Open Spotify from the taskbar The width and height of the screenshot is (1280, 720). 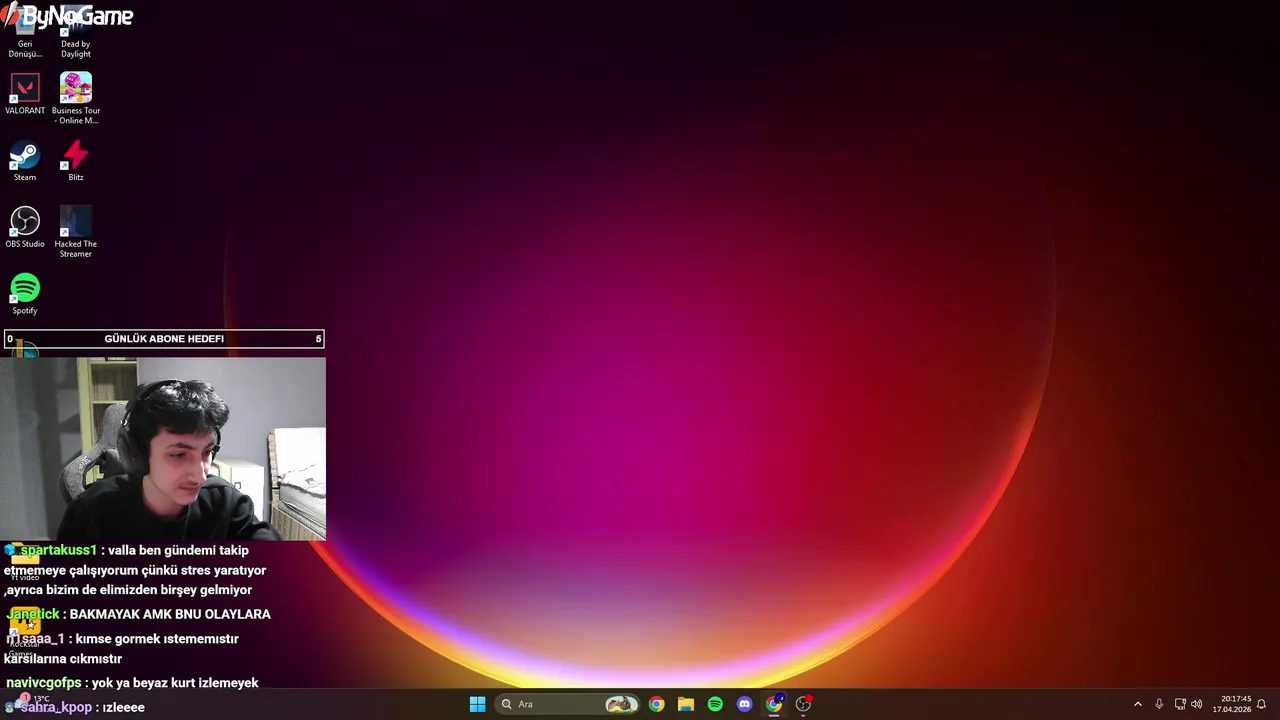point(715,704)
